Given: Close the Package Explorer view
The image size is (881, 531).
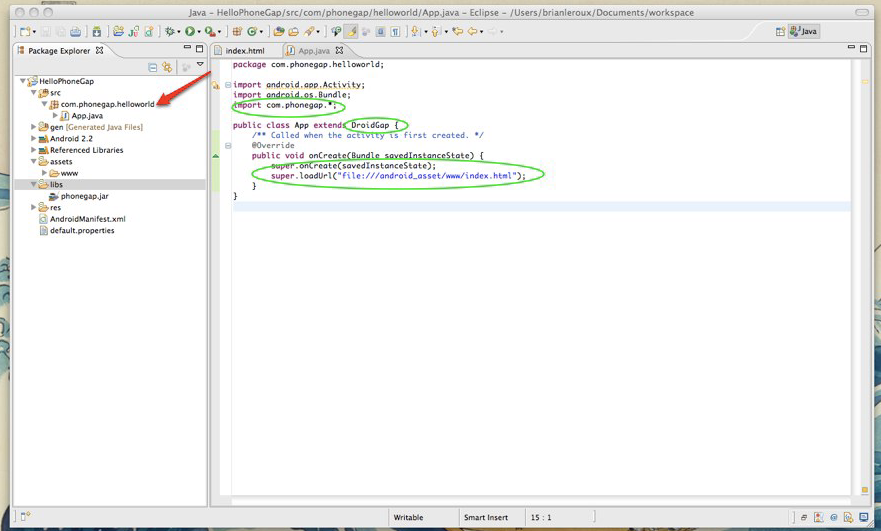Looking at the screenshot, I should point(99,50).
